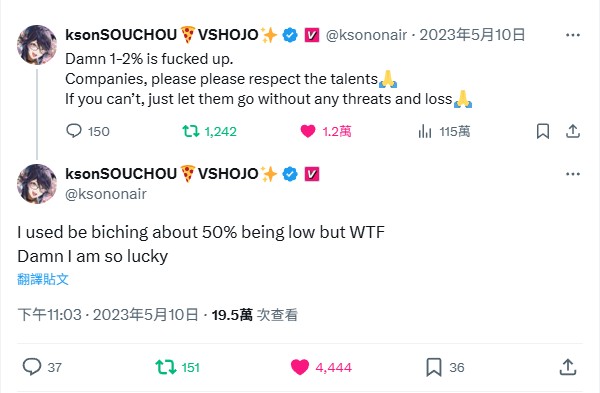The height and width of the screenshot is (393, 600).
Task: Share the first tweet via share icon
Action: pos(573,131)
